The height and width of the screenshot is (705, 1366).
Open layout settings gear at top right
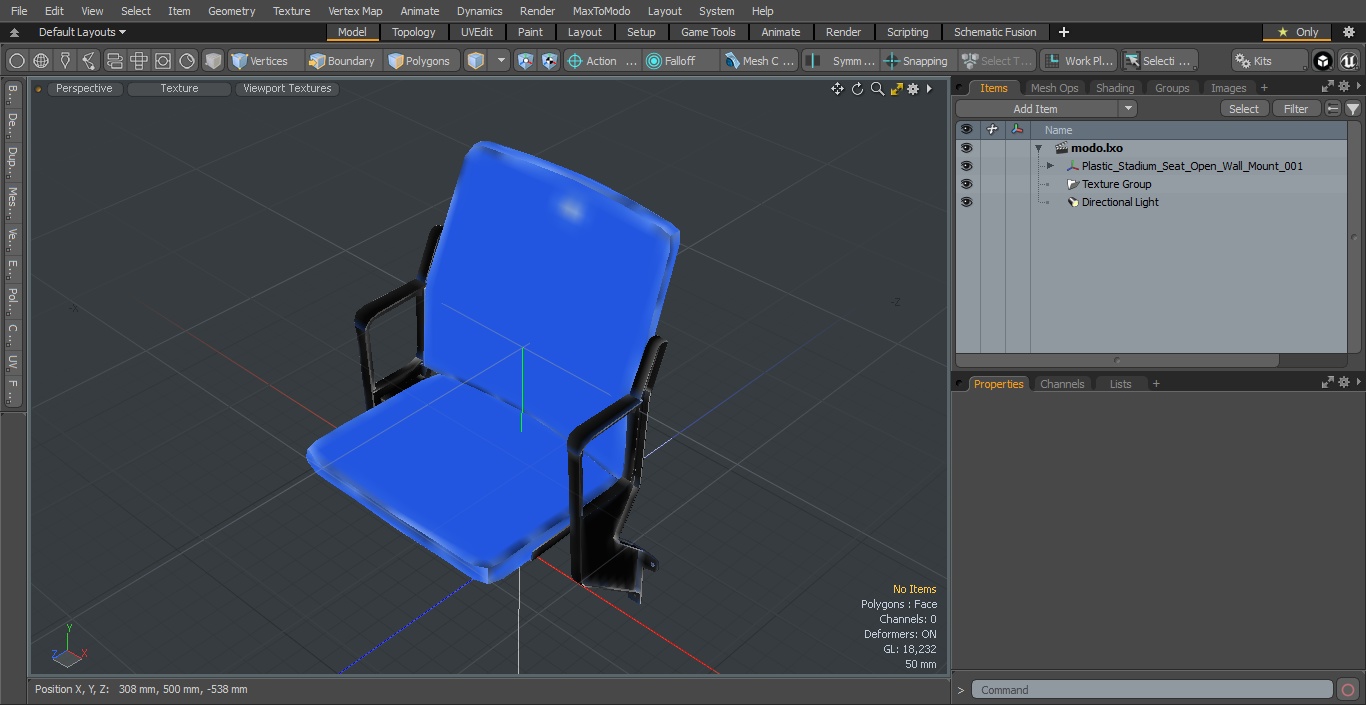point(1348,32)
